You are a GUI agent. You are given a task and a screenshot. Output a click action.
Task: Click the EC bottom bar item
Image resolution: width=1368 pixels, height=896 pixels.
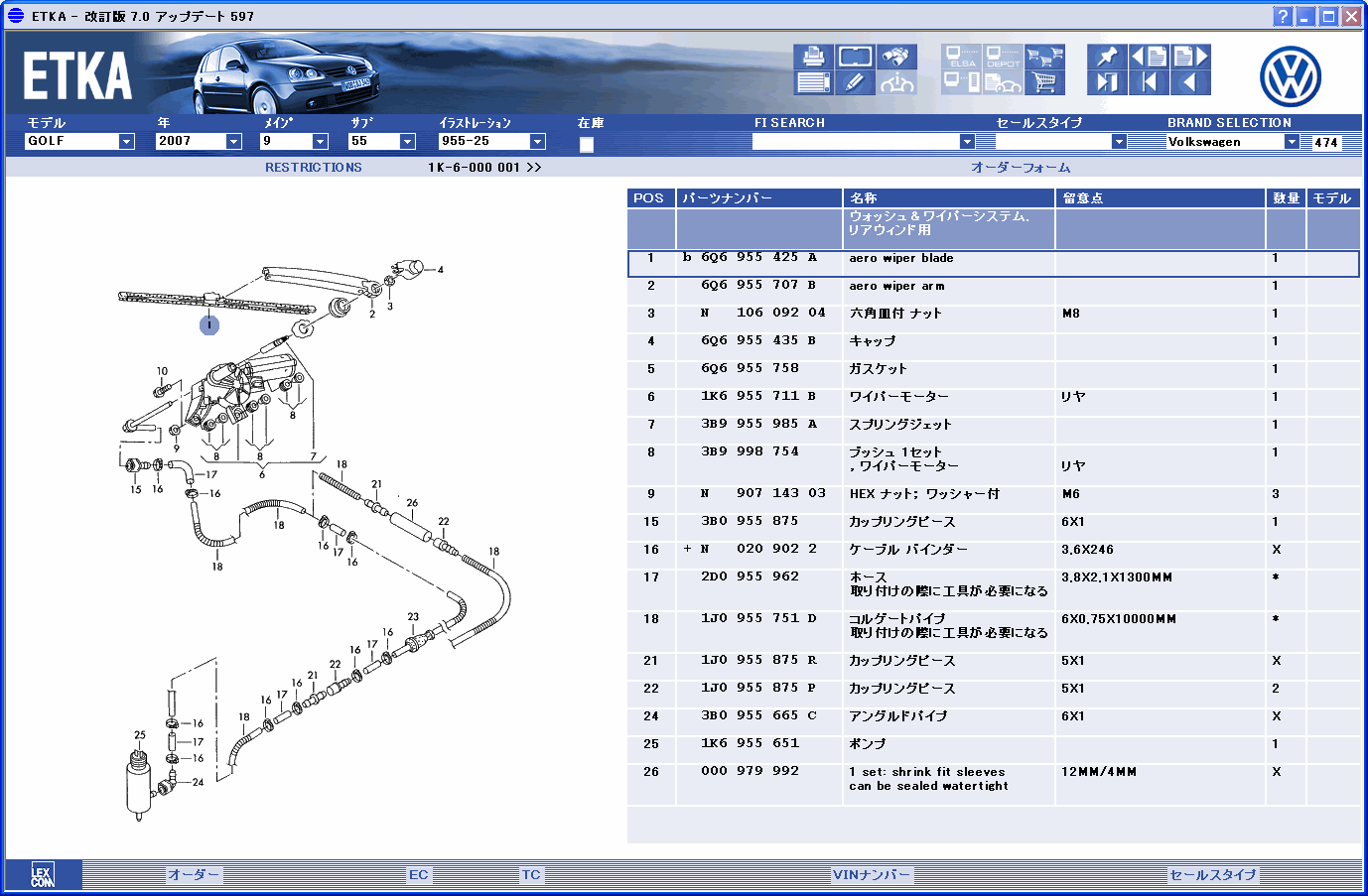[x=419, y=875]
